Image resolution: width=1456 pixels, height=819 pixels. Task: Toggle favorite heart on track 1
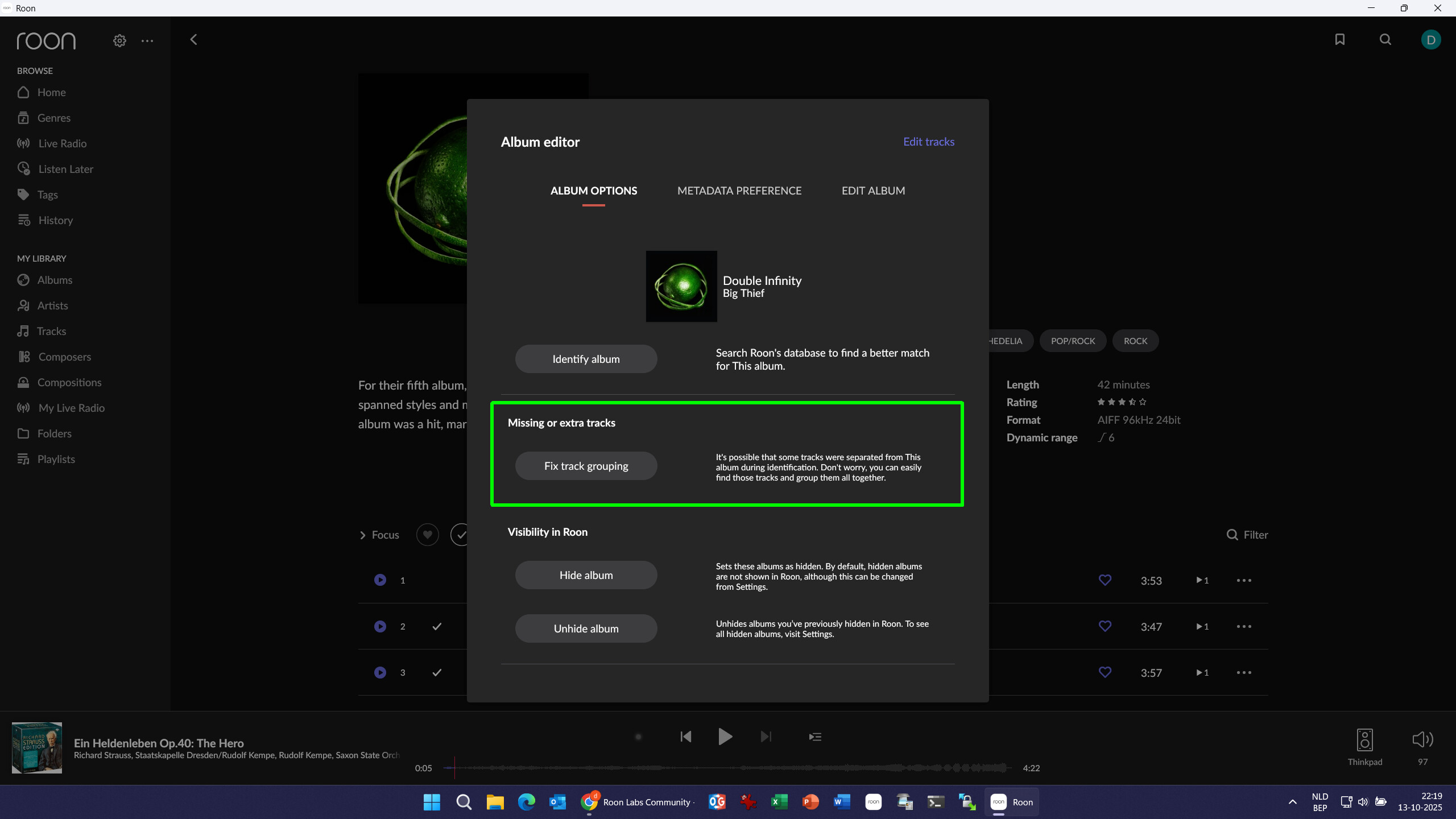1105,580
